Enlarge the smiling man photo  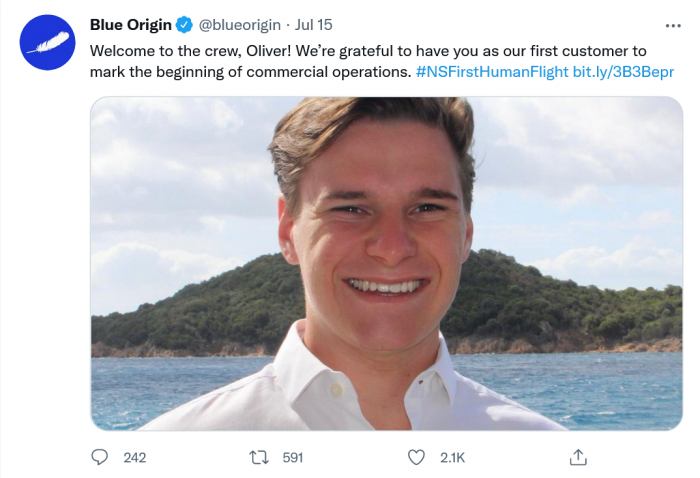click(386, 262)
